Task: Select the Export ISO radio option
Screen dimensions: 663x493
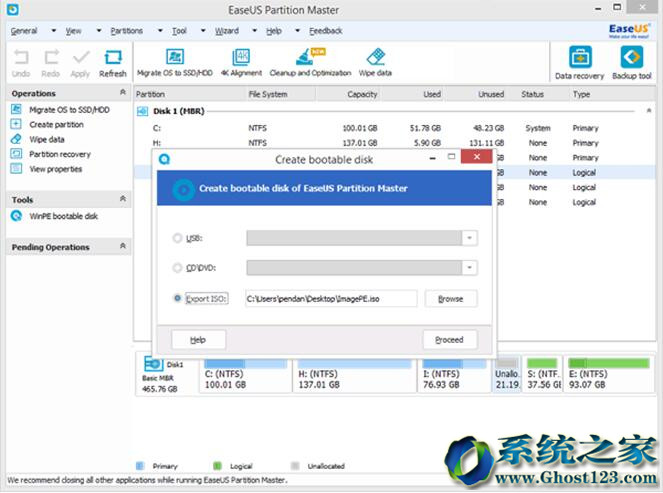Action: tap(178, 298)
